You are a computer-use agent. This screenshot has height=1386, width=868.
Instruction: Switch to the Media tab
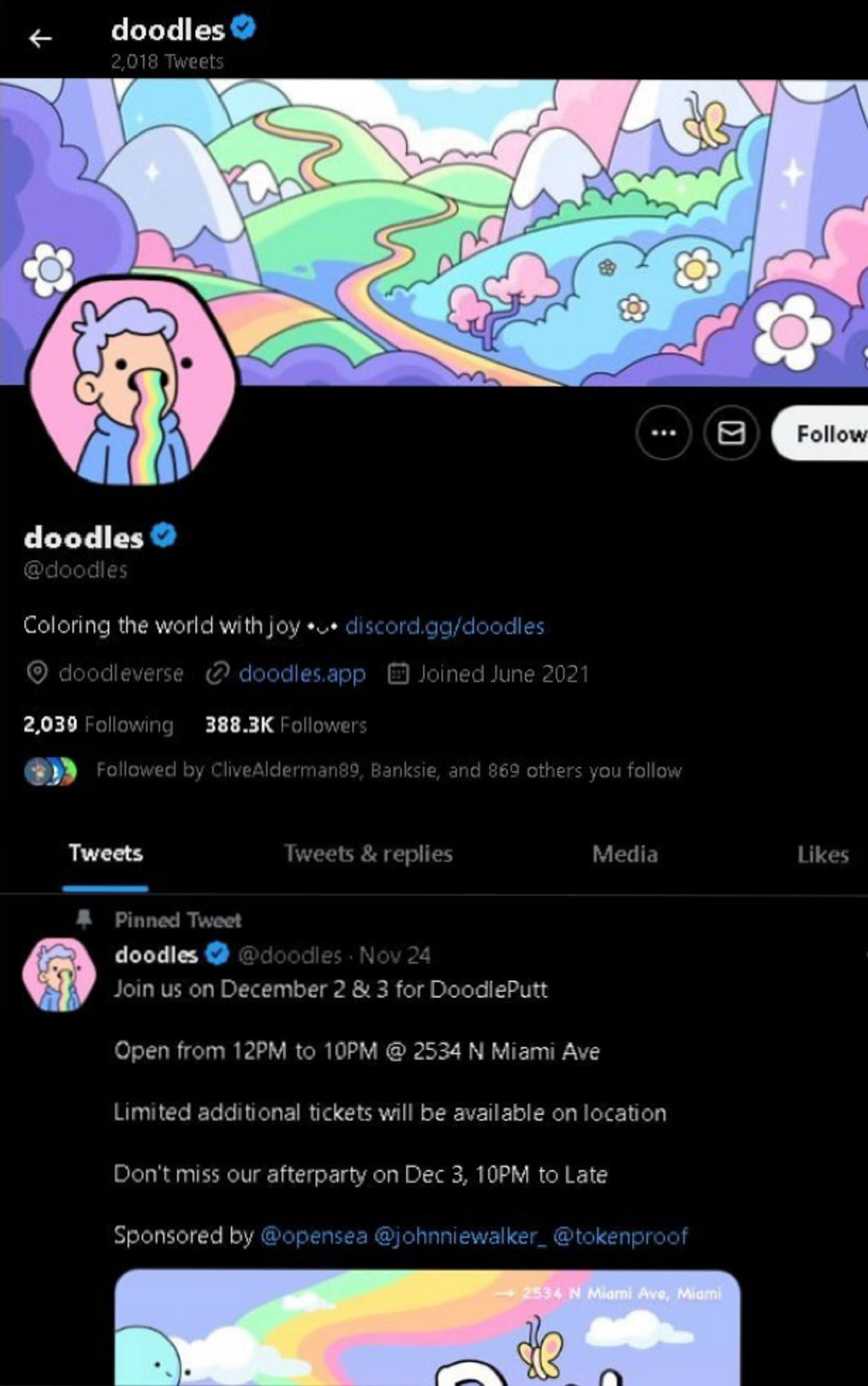tap(625, 854)
